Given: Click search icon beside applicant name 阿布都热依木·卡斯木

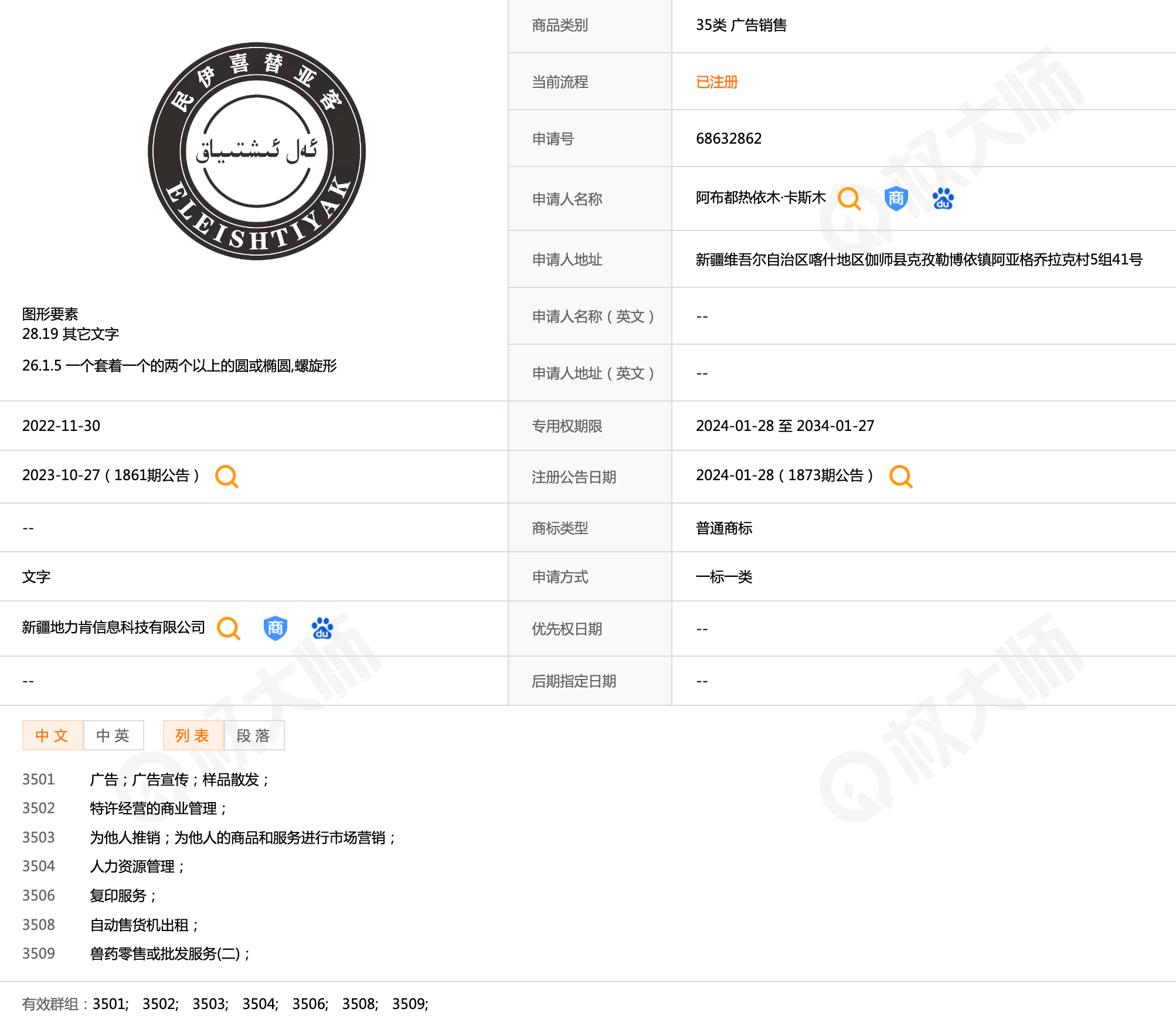Looking at the screenshot, I should (849, 199).
